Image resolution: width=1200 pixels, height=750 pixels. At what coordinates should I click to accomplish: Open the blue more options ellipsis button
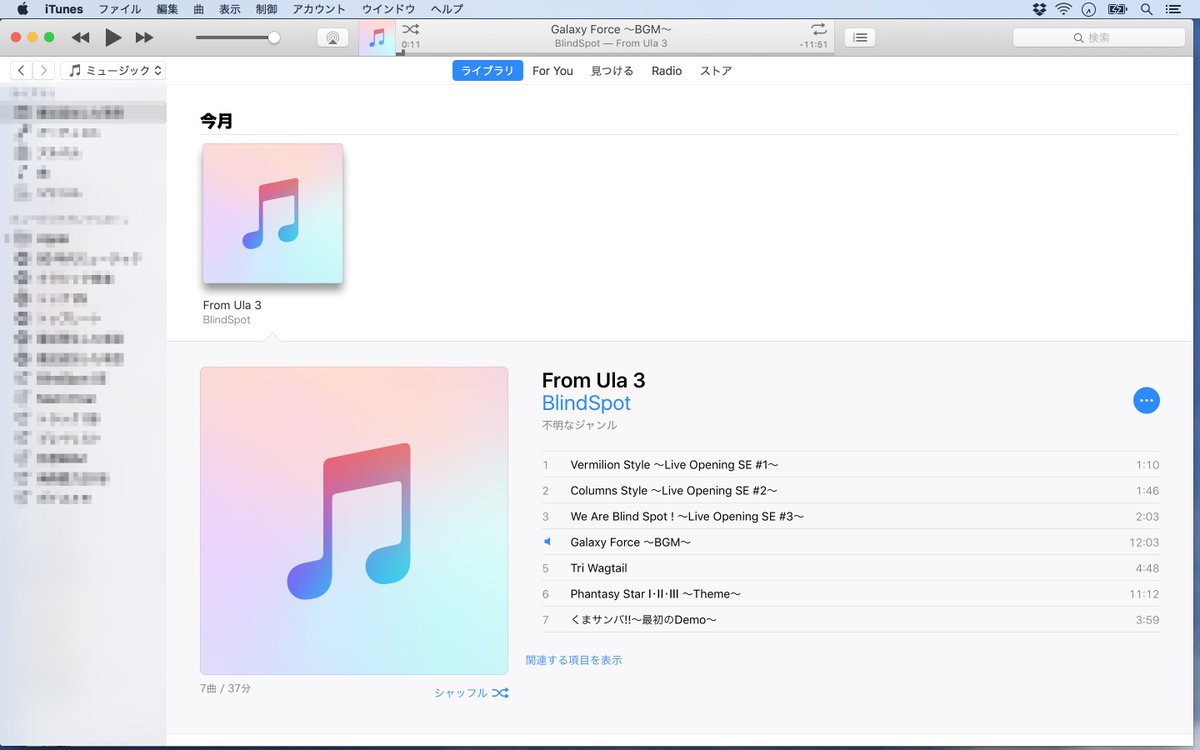(1146, 400)
